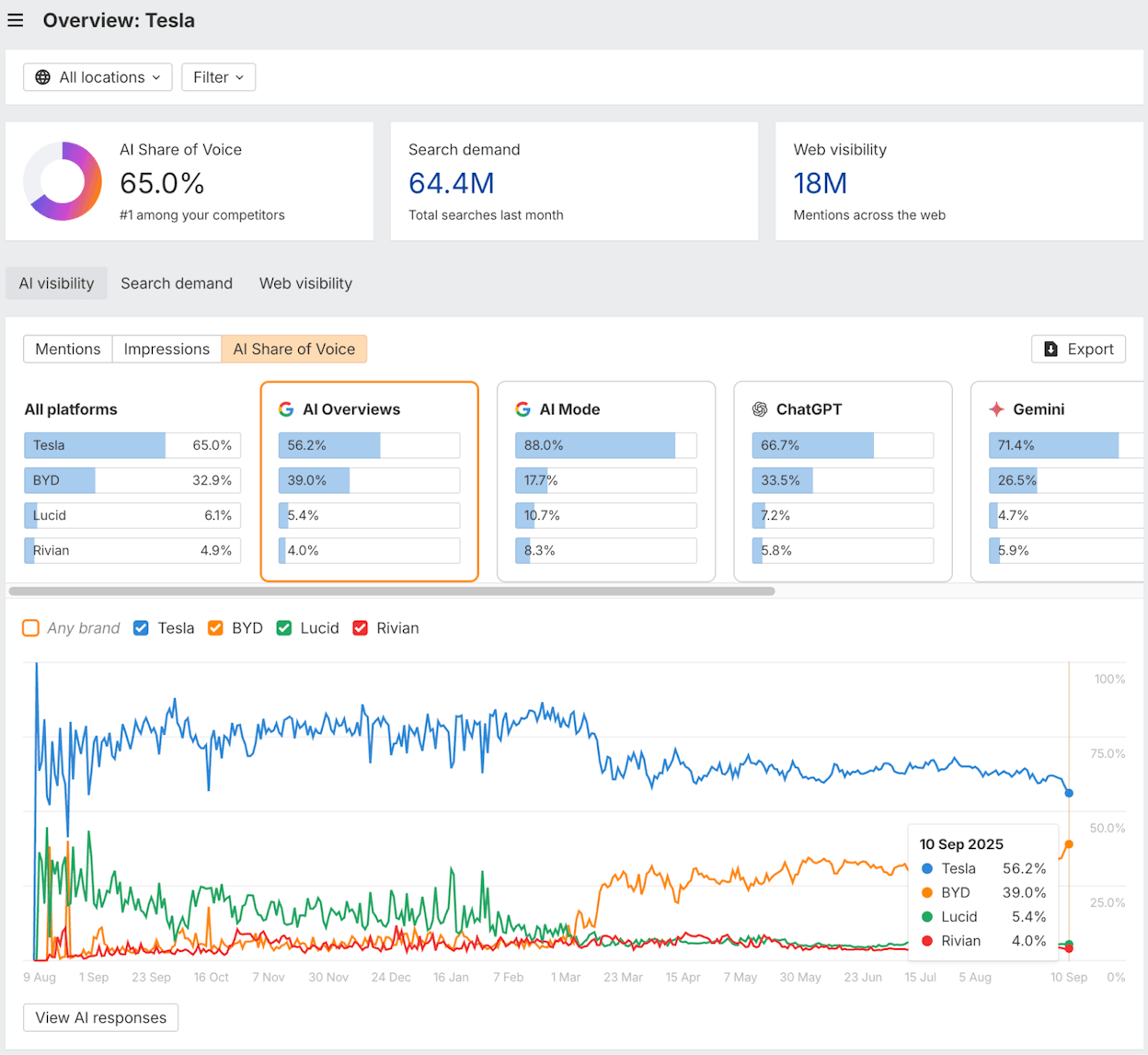Click the All platforms heading

(x=71, y=409)
